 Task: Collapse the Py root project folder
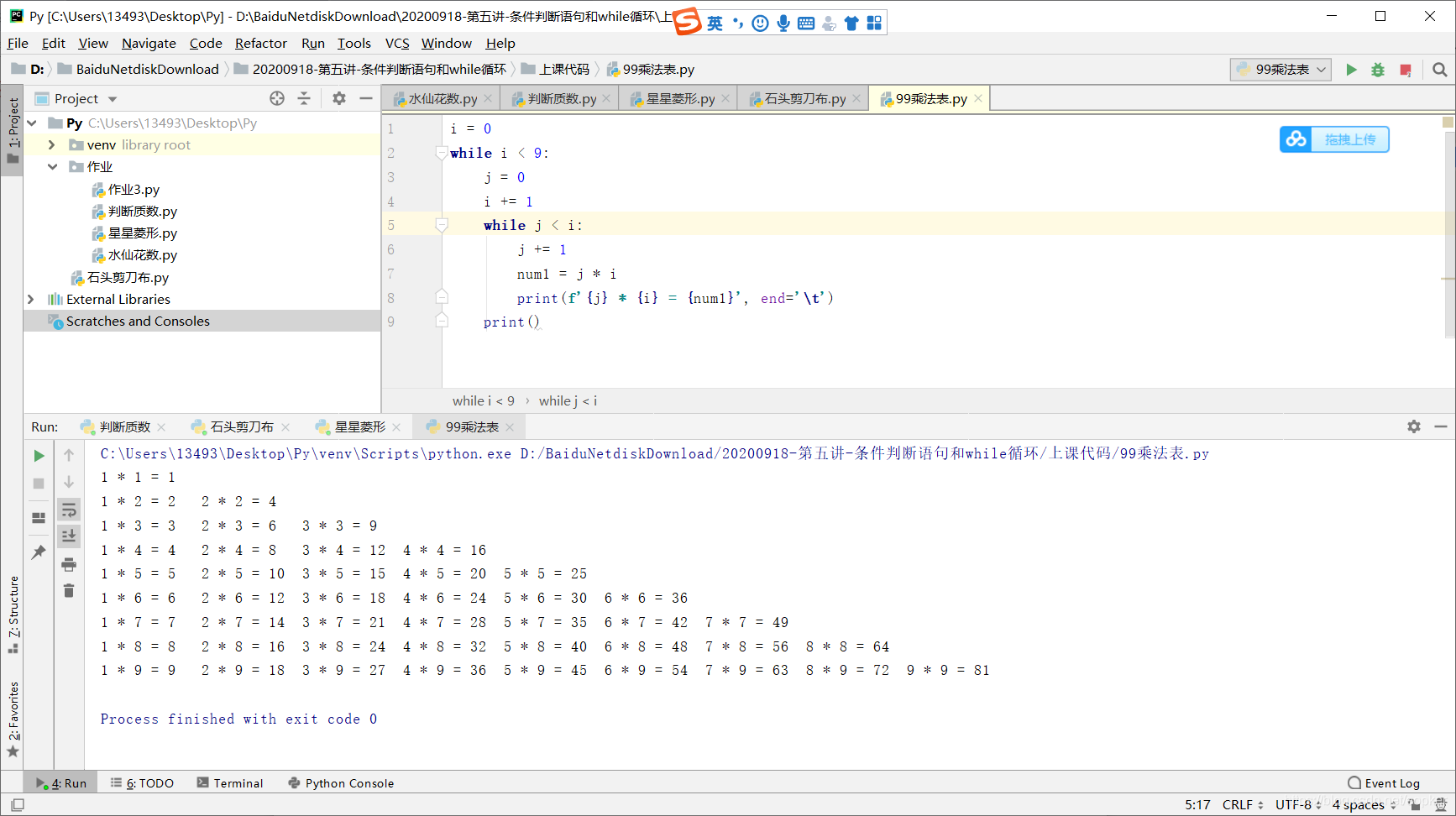click(x=32, y=123)
